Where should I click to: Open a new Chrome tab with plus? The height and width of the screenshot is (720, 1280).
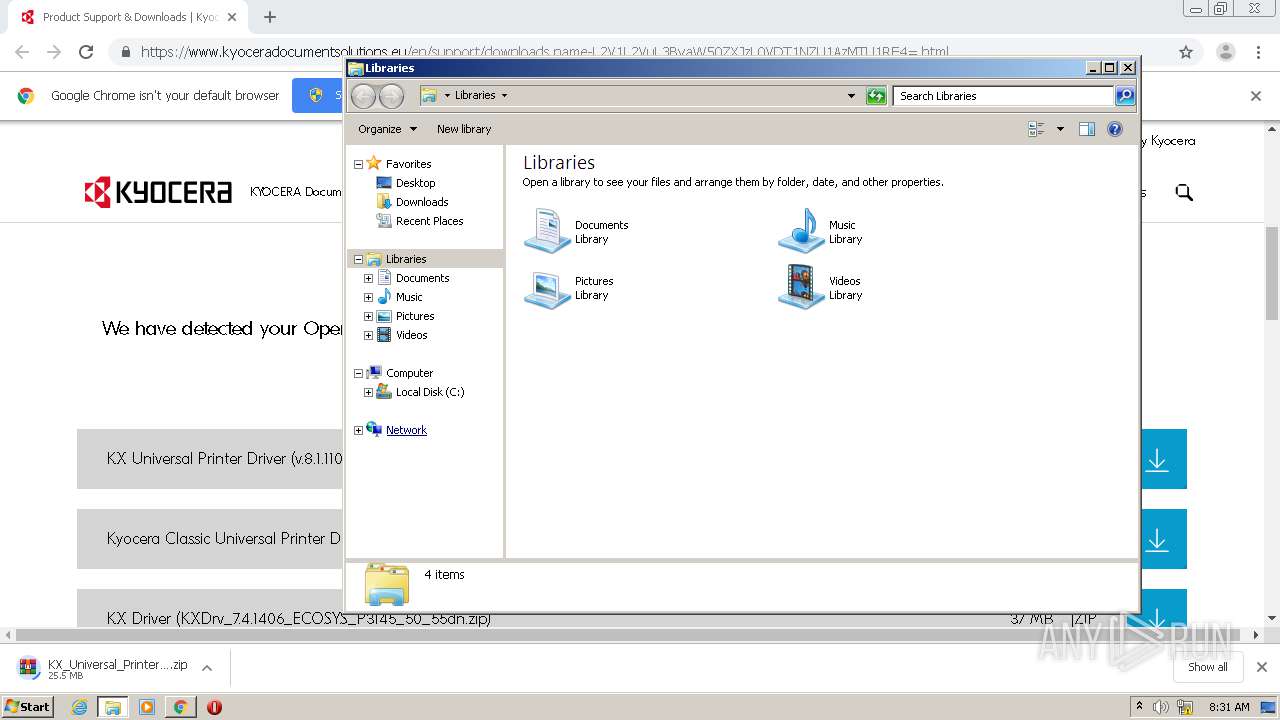coord(269,17)
